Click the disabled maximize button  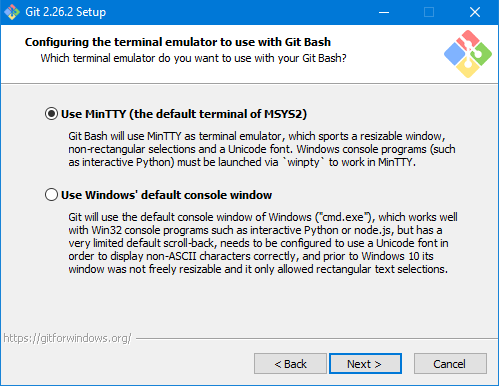(x=429, y=12)
